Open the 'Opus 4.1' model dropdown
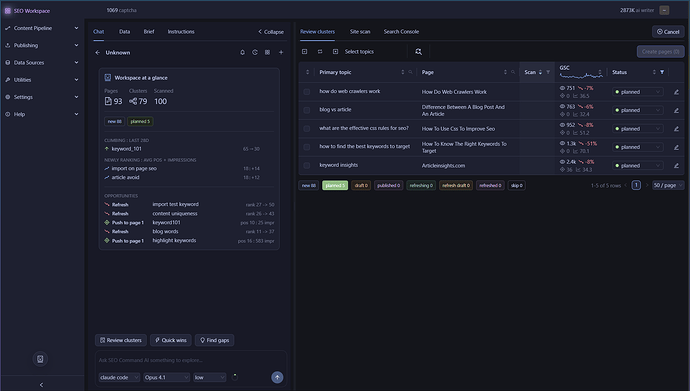Image resolution: width=690 pixels, height=391 pixels. click(x=166, y=377)
